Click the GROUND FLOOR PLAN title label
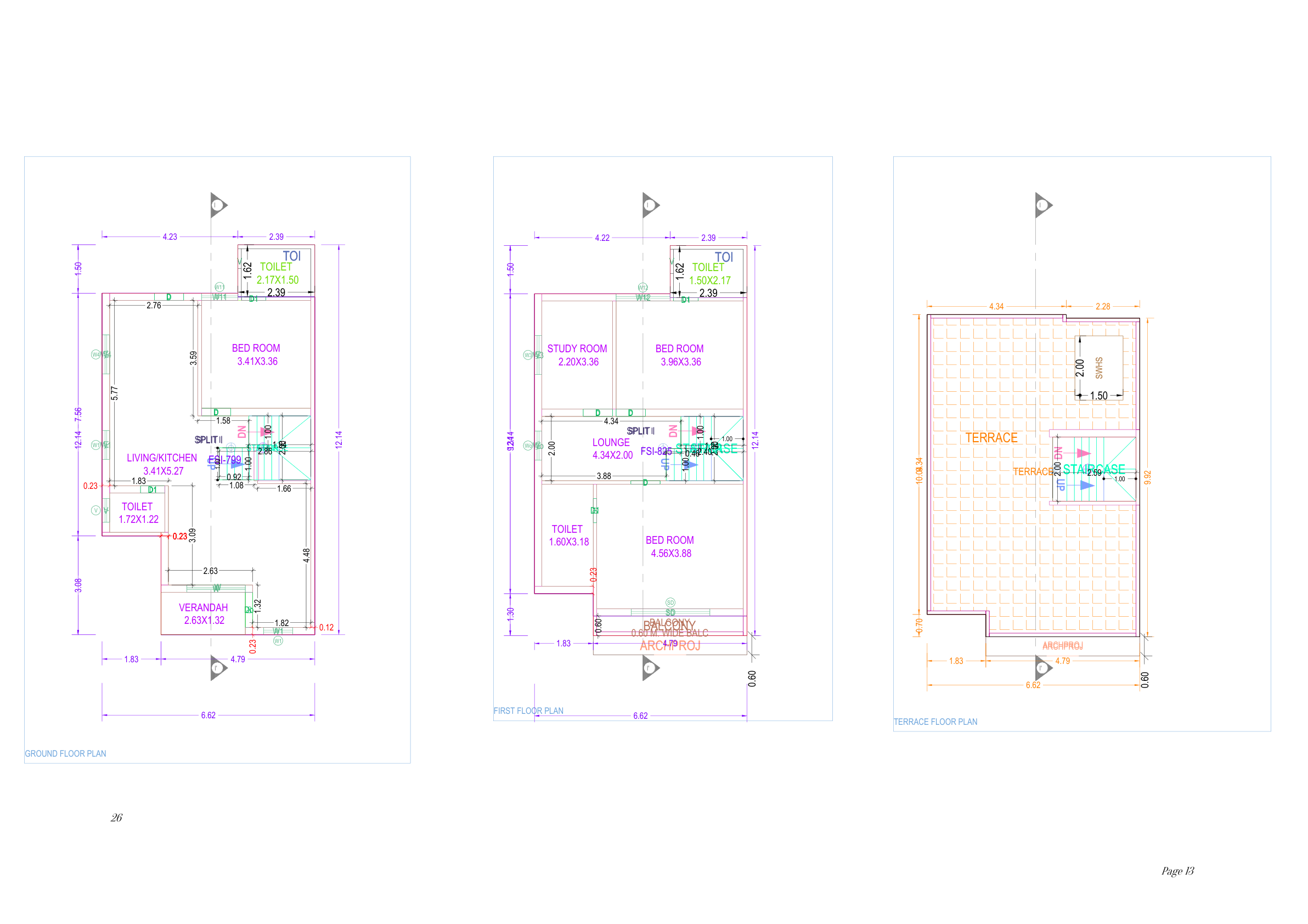 (x=65, y=754)
